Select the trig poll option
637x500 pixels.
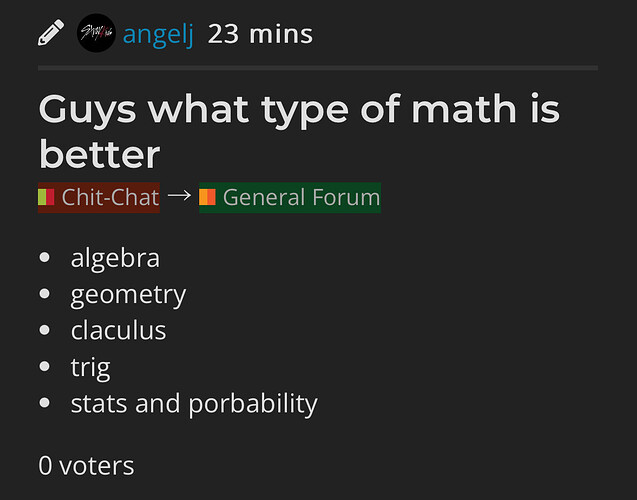90,368
